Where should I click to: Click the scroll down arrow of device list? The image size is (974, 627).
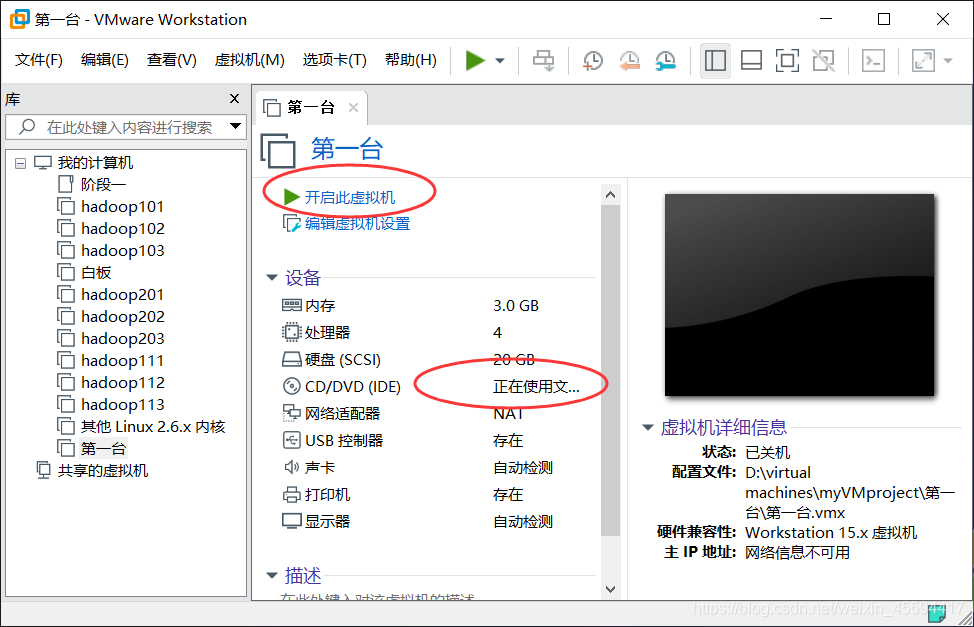[611, 589]
